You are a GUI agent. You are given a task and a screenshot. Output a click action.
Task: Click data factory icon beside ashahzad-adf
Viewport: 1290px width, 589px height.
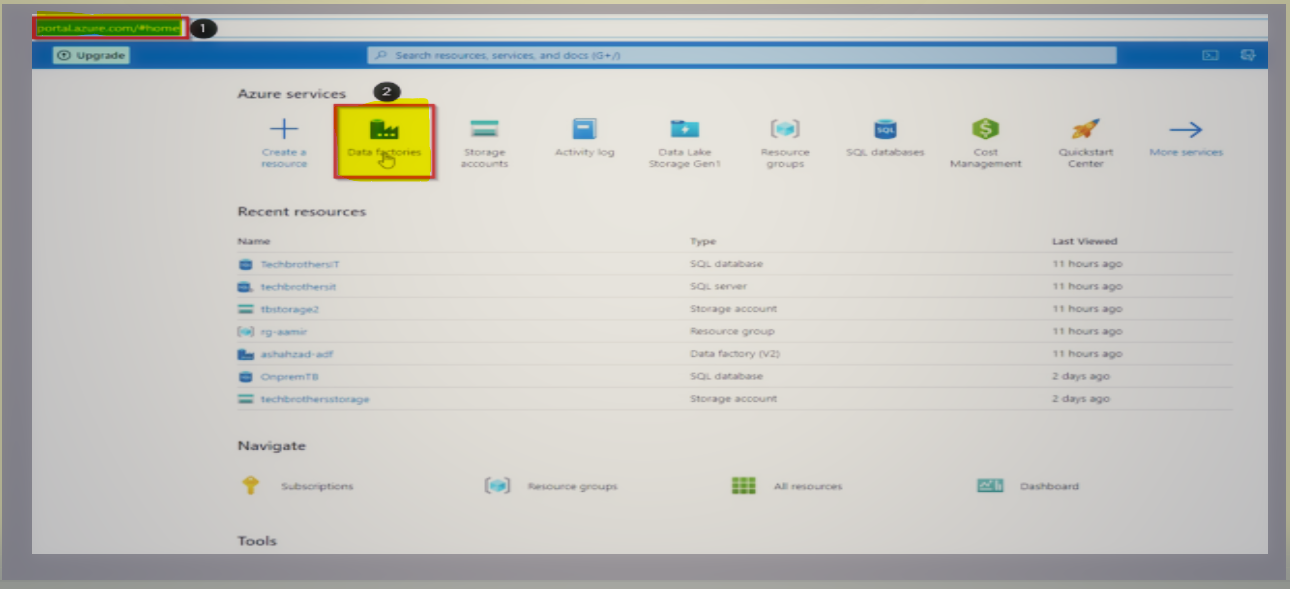point(245,354)
